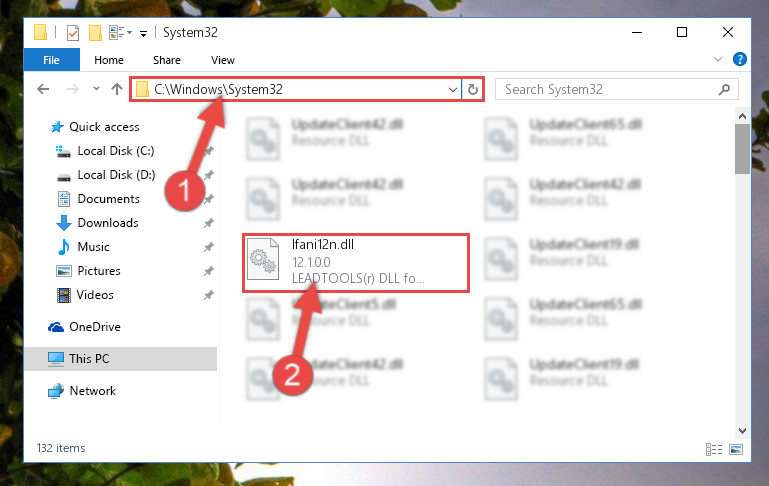Expand the ribbon with the chevron
The height and width of the screenshot is (486, 769).
(x=718, y=59)
